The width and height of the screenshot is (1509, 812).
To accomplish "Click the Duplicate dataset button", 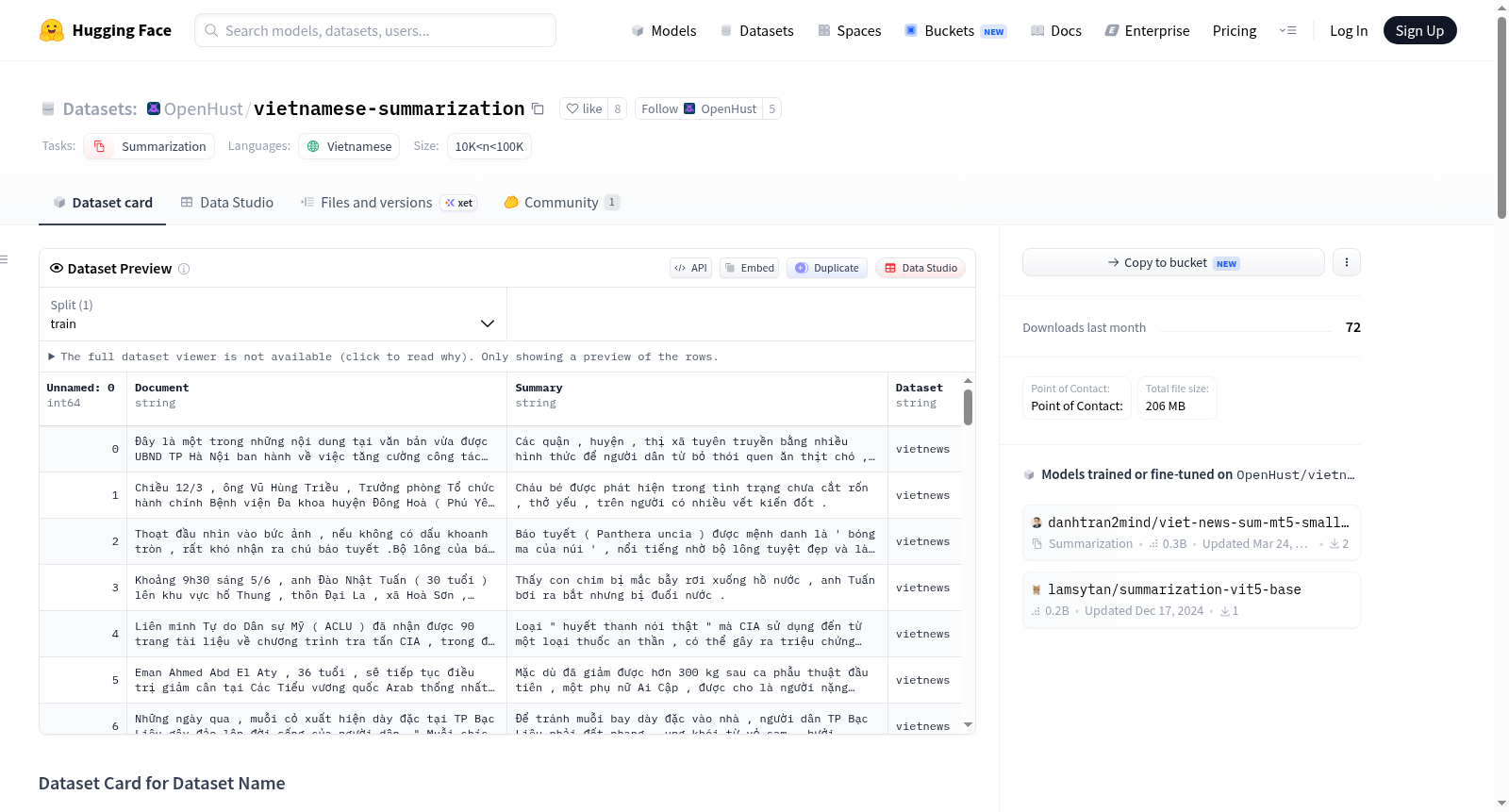I will pyautogui.click(x=827, y=268).
